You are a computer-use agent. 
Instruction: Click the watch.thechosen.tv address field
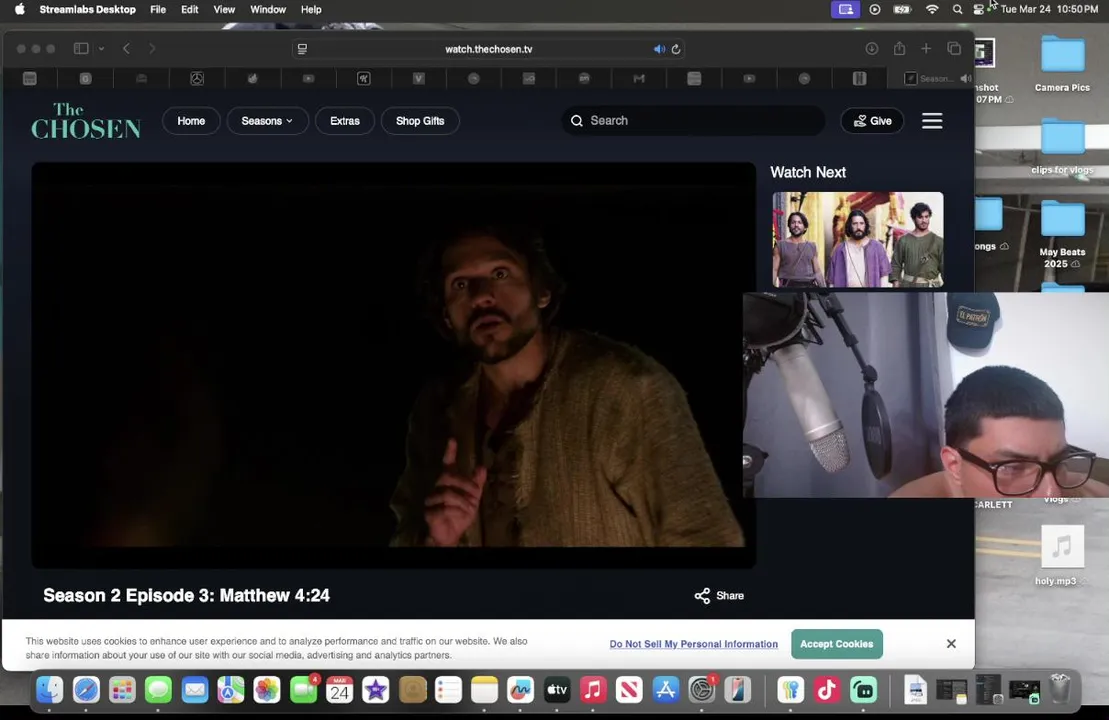[488, 49]
